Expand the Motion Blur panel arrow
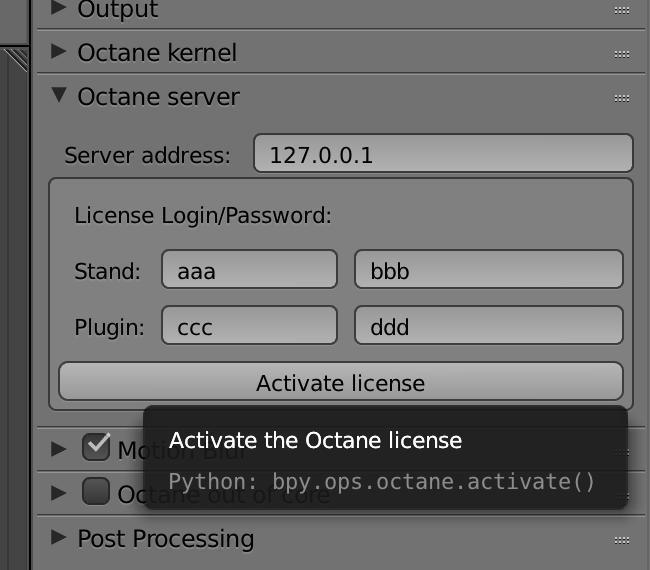Screen dimensions: 650x570 pos(59,449)
